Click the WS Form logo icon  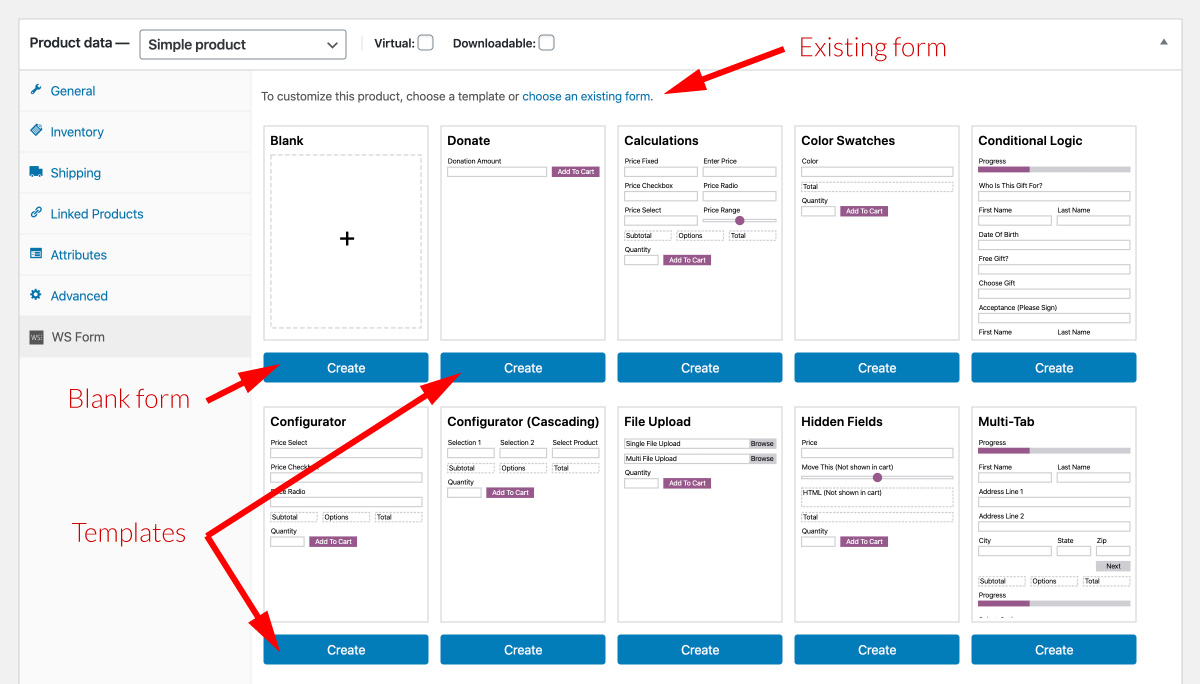(36, 337)
